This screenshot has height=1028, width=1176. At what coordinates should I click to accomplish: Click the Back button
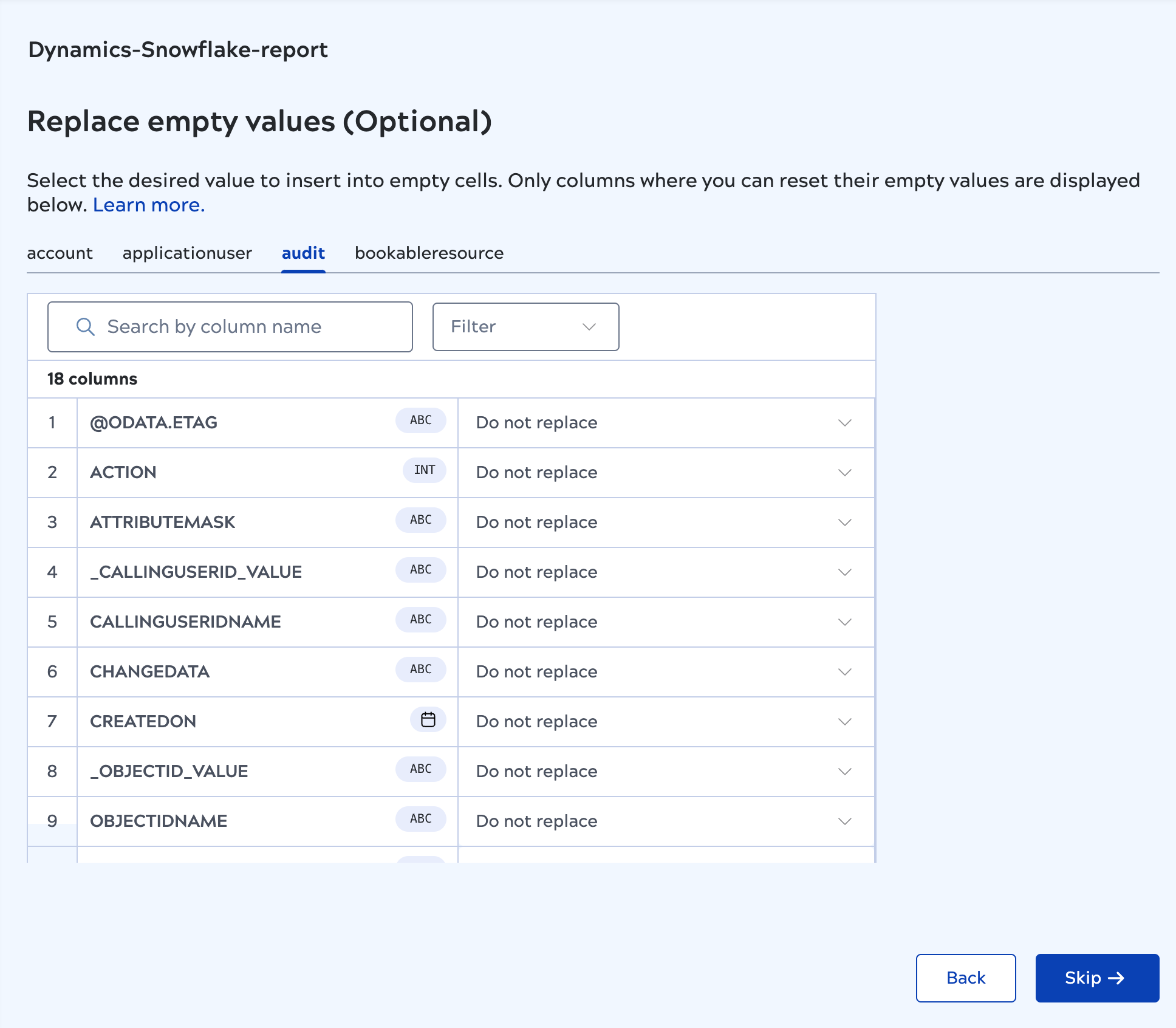[x=965, y=978]
